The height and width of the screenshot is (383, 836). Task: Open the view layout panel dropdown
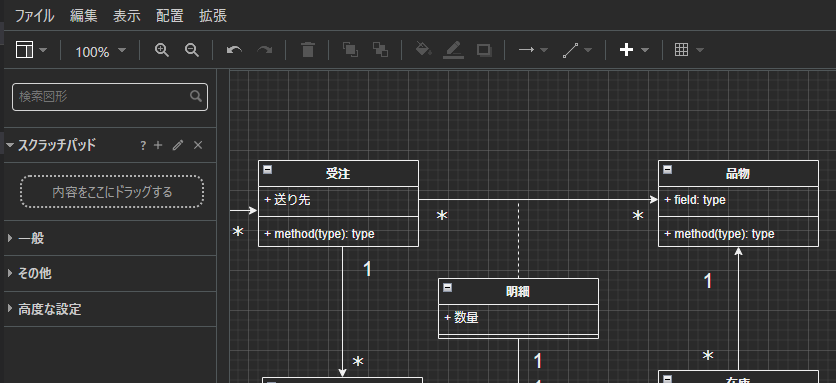(x=31, y=50)
